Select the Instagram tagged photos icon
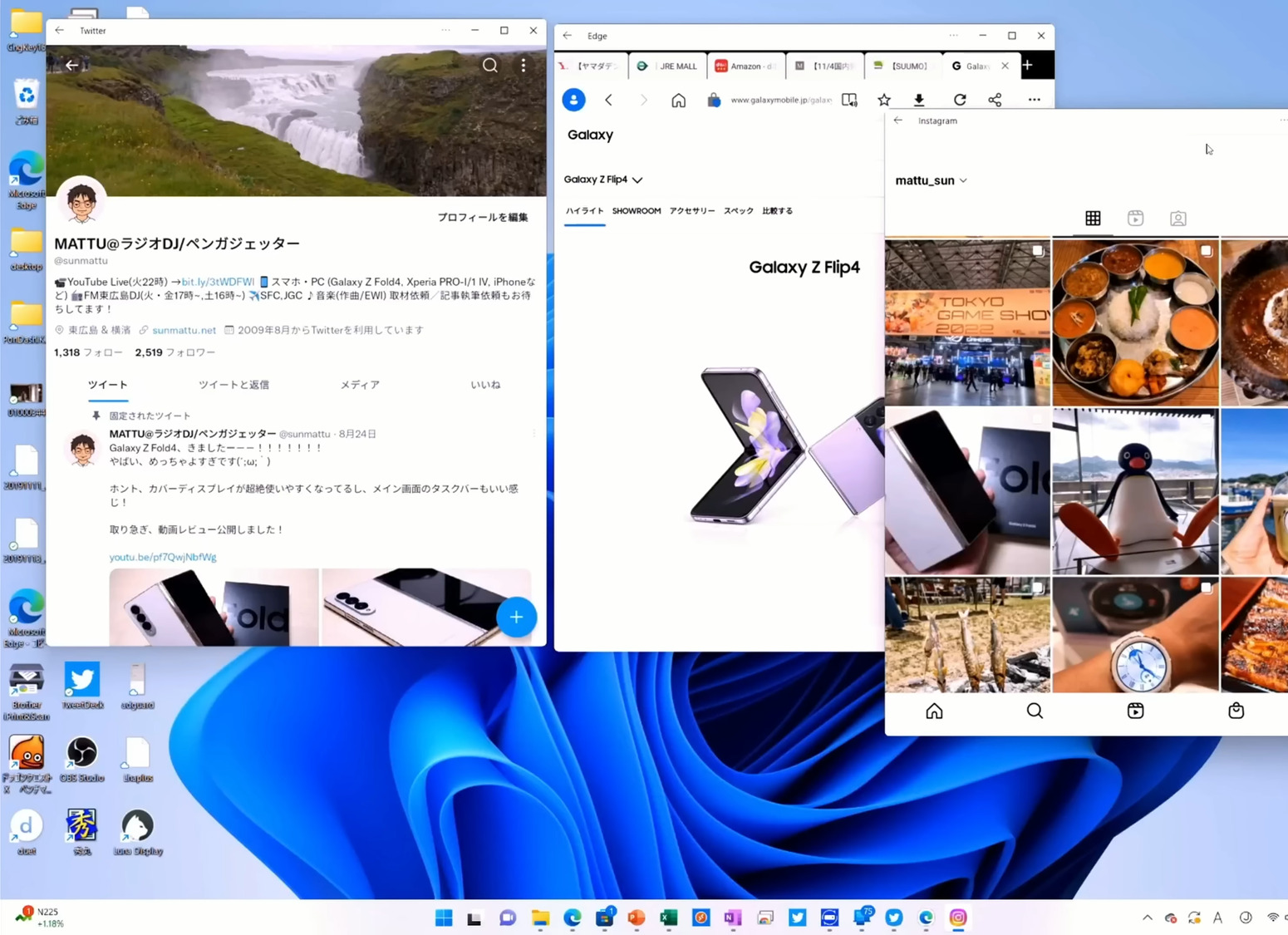Screen dimensions: 1288x935 pos(1178,219)
